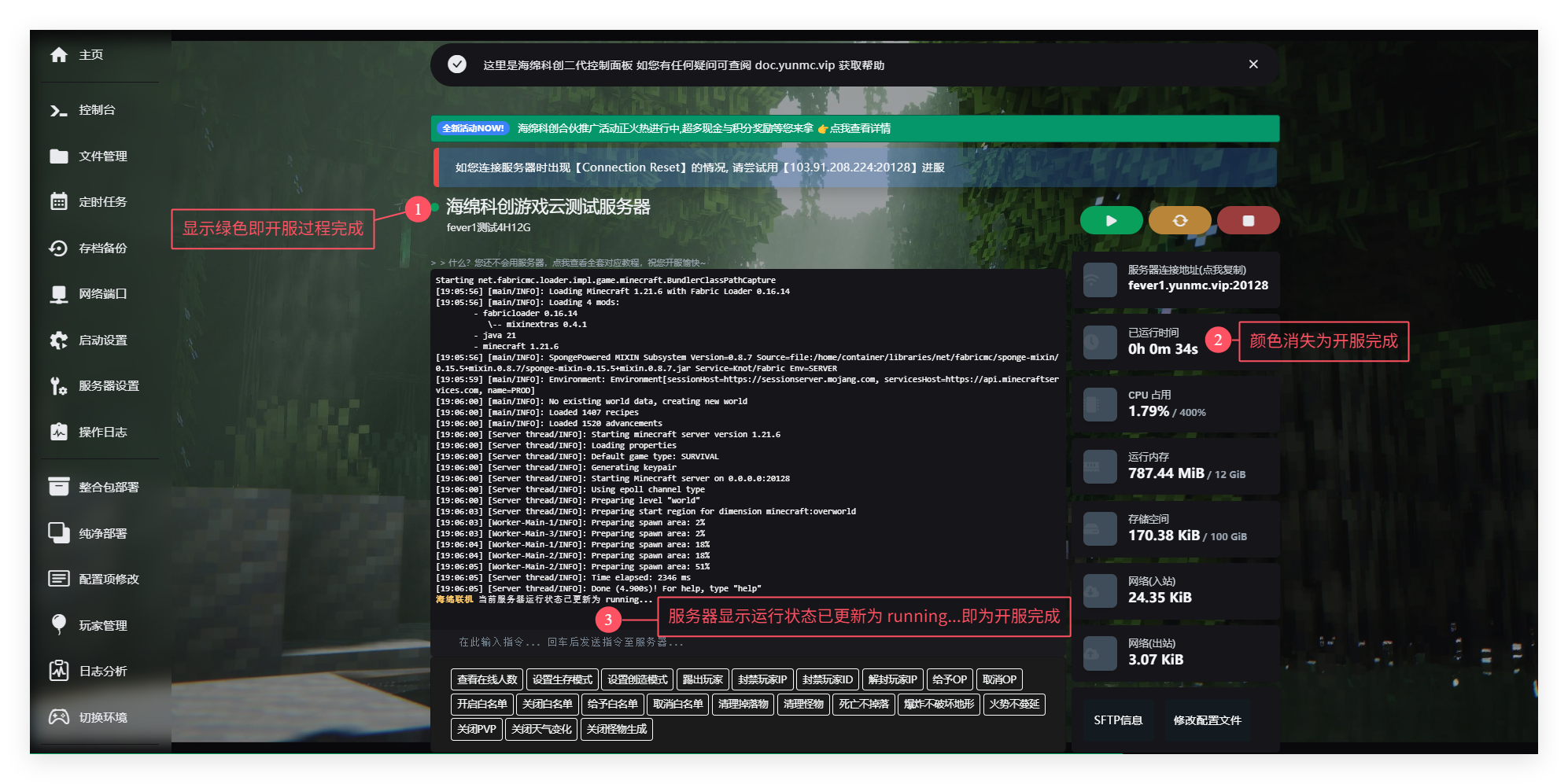Click the Connection Reset notice banner
Image resolution: width=1568 pixels, height=784 pixels.
pyautogui.click(x=855, y=167)
